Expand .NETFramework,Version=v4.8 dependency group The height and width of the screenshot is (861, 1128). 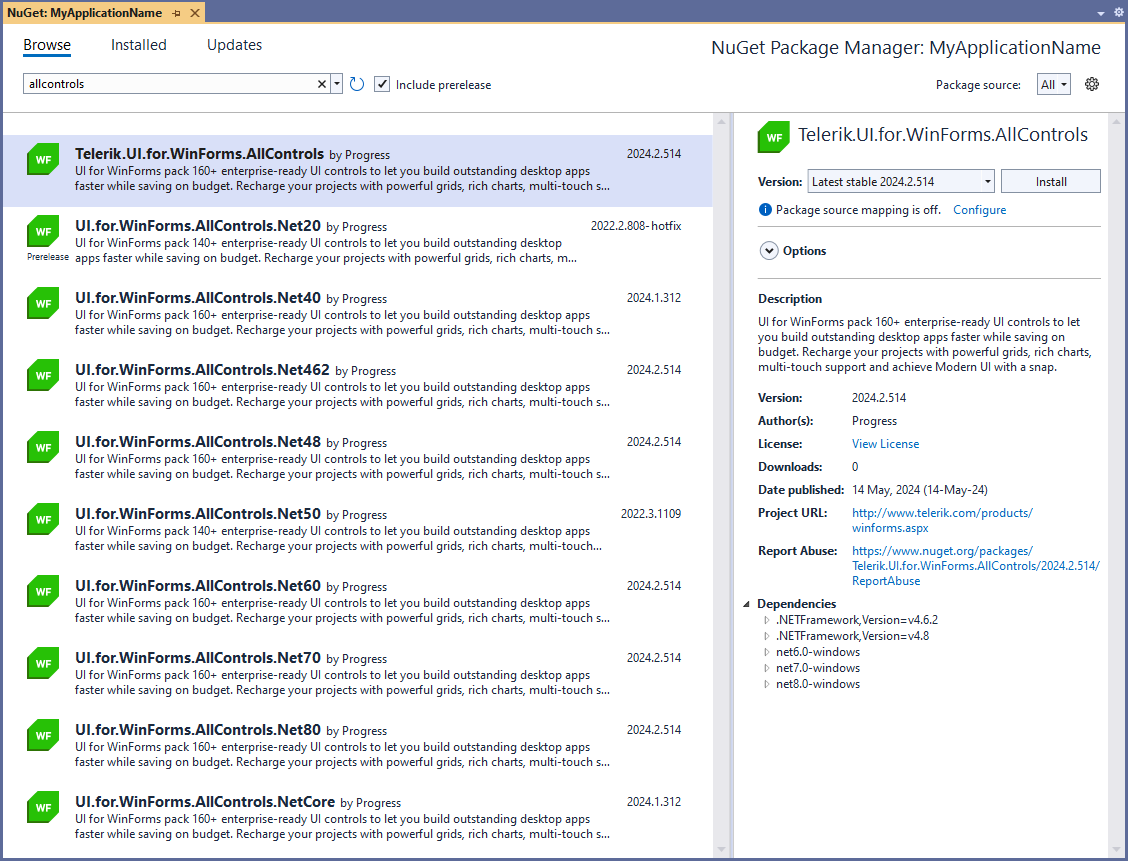click(x=767, y=636)
